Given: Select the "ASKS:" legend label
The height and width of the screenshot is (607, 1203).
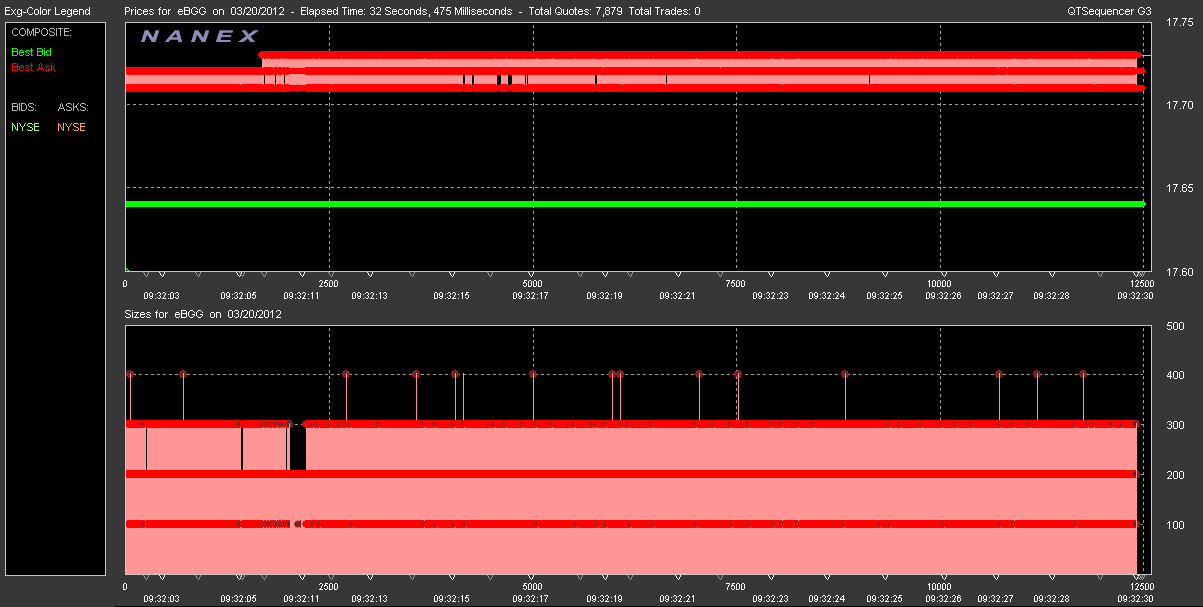Looking at the screenshot, I should coord(73,106).
